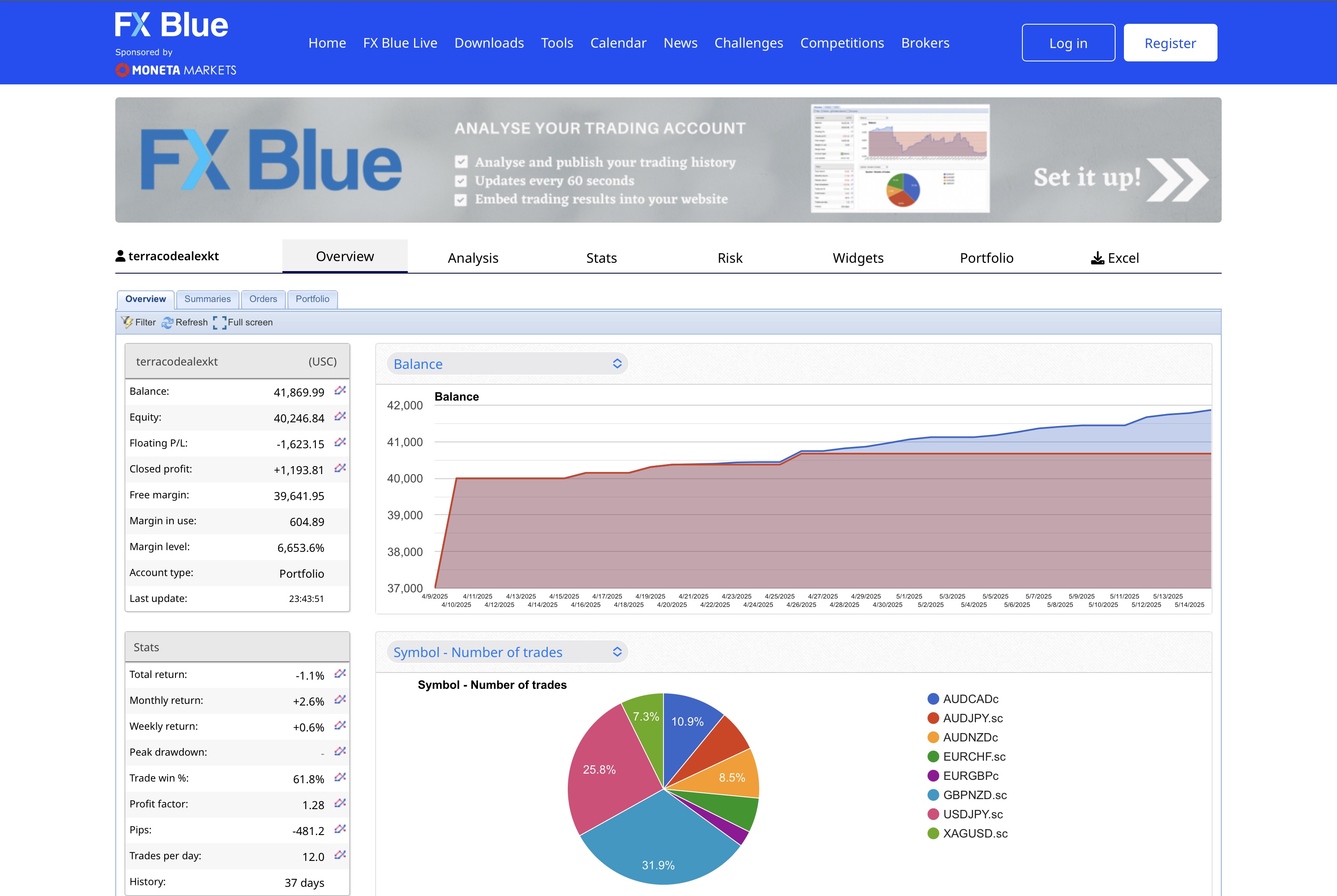The image size is (1337, 896).
Task: Click the USDJPY.sc legend color dot
Action: pyautogui.click(x=933, y=814)
